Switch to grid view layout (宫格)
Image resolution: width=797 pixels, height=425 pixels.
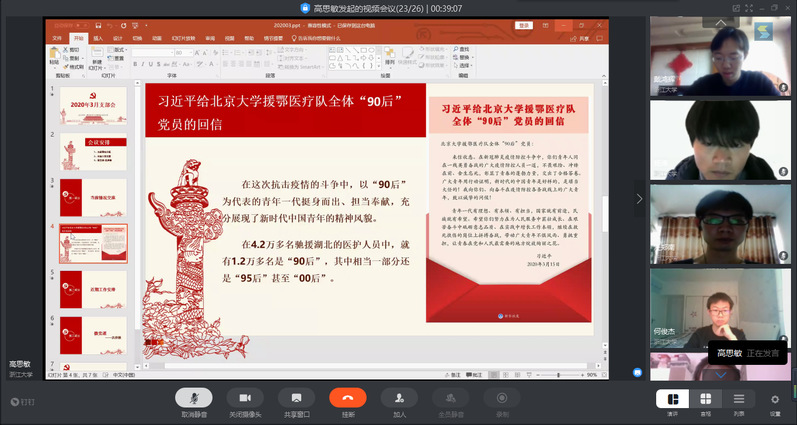tap(706, 399)
